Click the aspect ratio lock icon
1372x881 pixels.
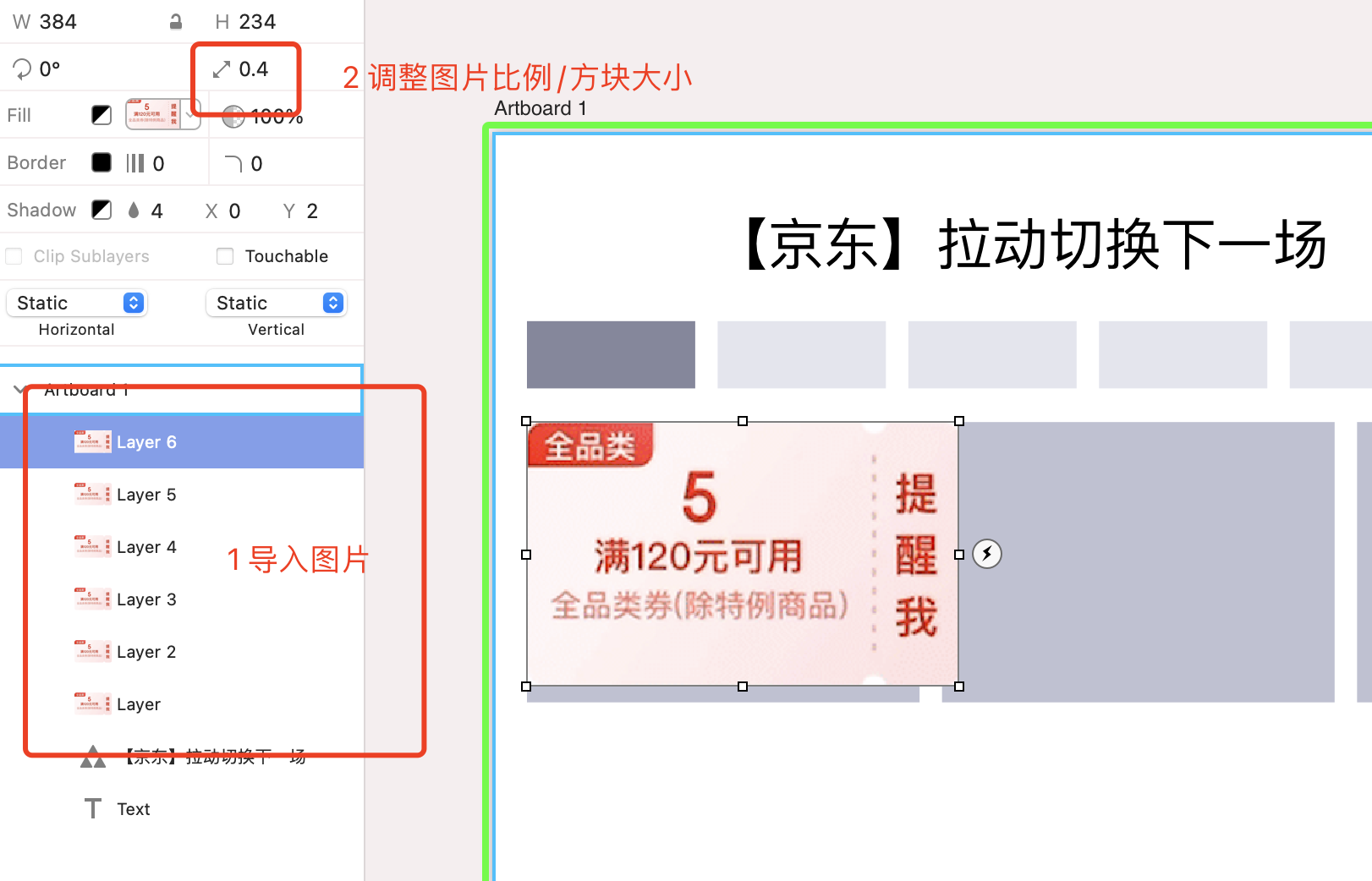(x=176, y=22)
